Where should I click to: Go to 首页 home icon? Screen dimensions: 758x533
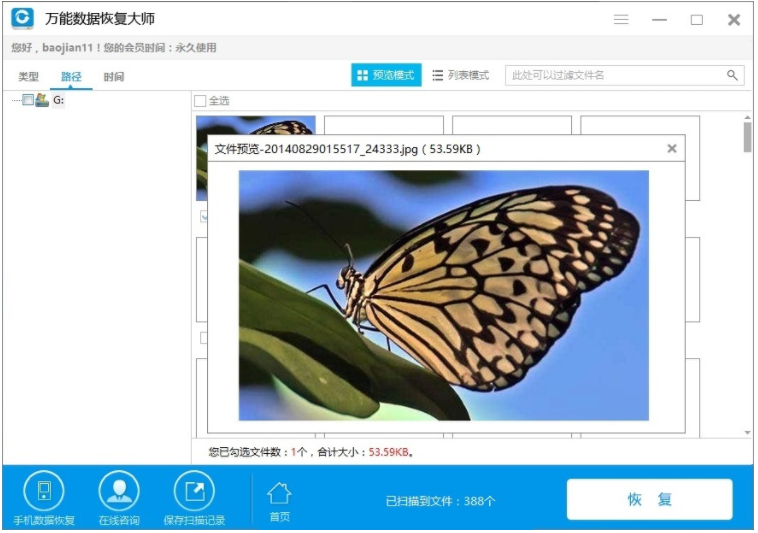[279, 494]
